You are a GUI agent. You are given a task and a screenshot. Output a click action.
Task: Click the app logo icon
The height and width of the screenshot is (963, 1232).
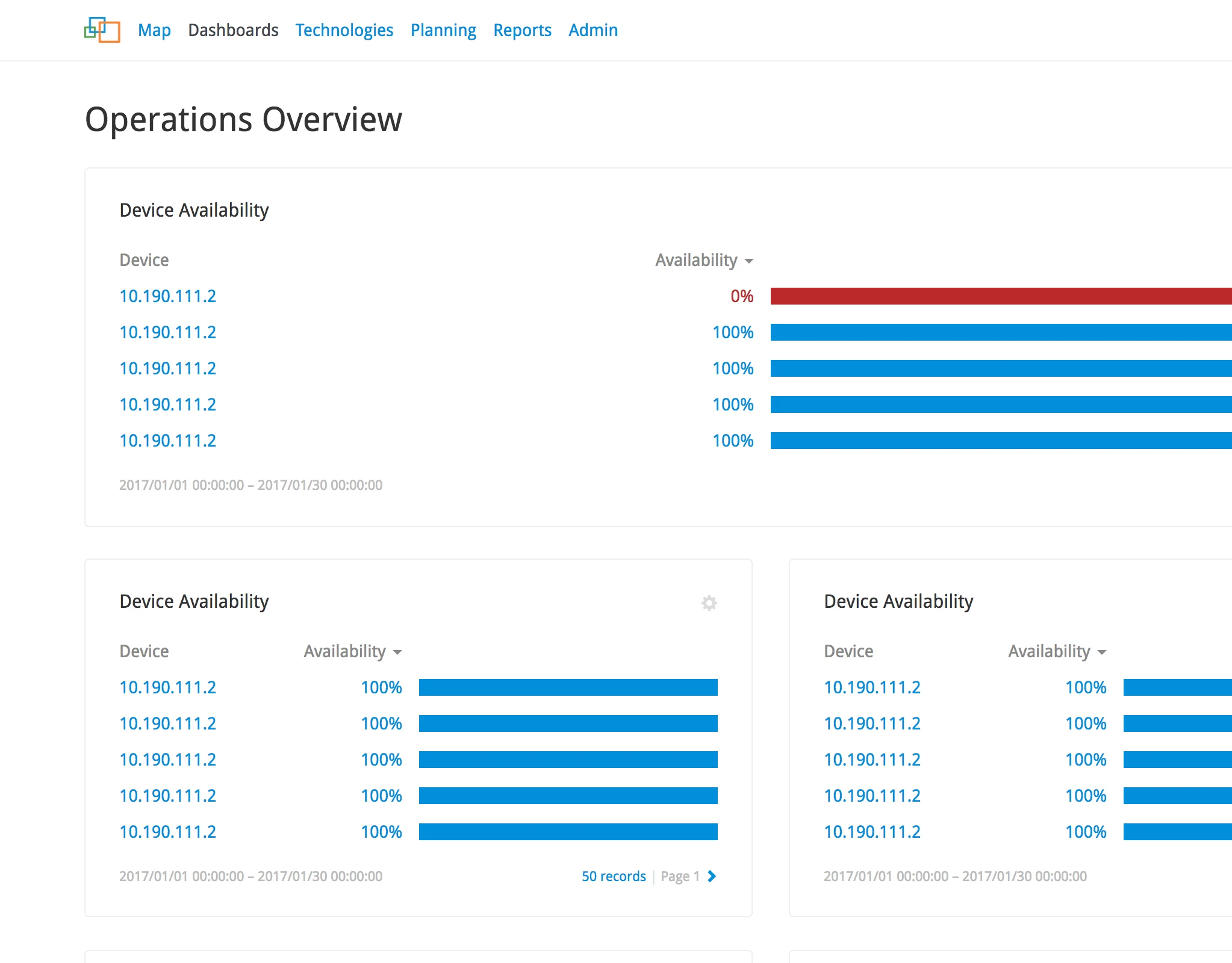(102, 30)
